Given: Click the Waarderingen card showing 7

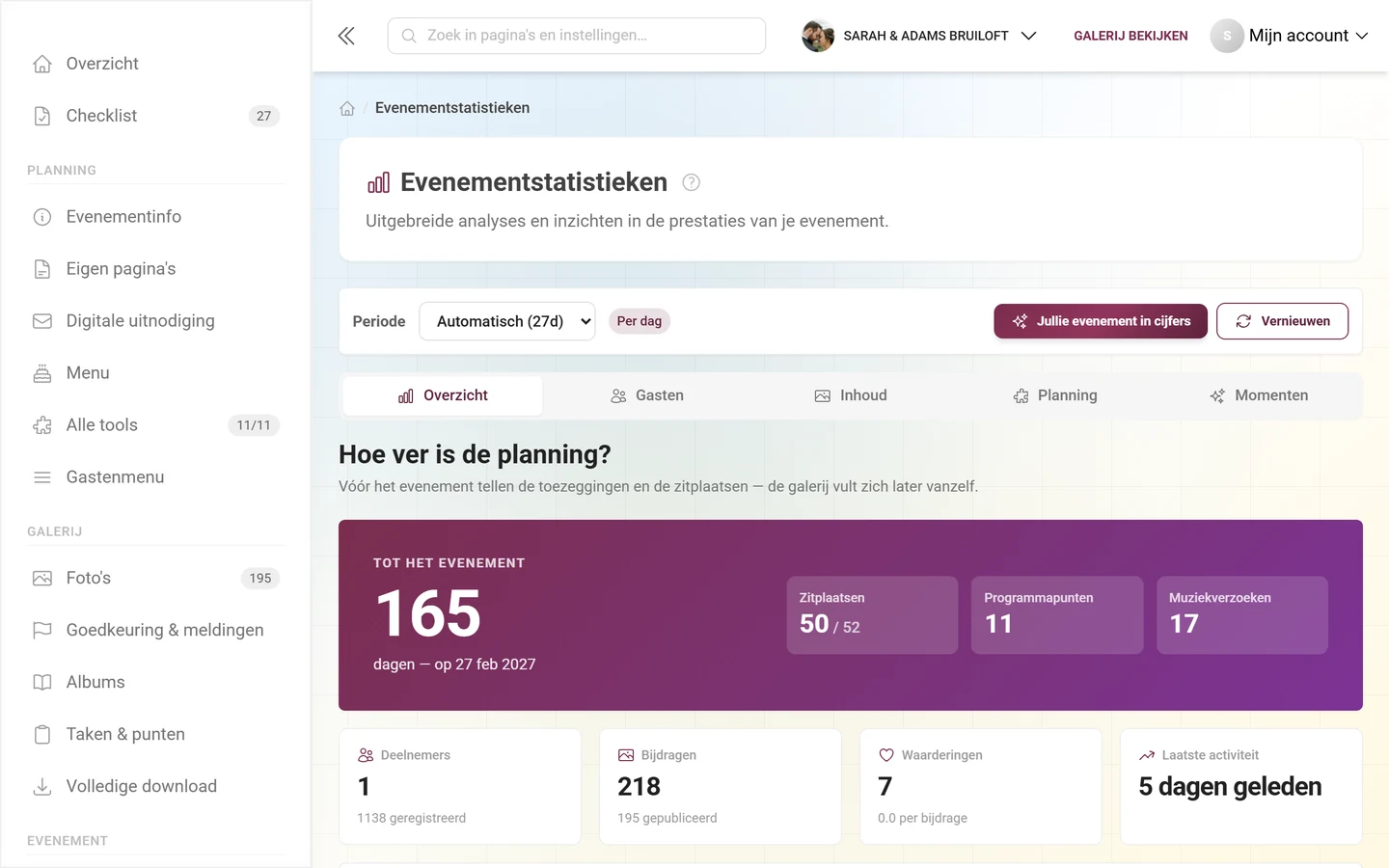Looking at the screenshot, I should pyautogui.click(x=981, y=786).
